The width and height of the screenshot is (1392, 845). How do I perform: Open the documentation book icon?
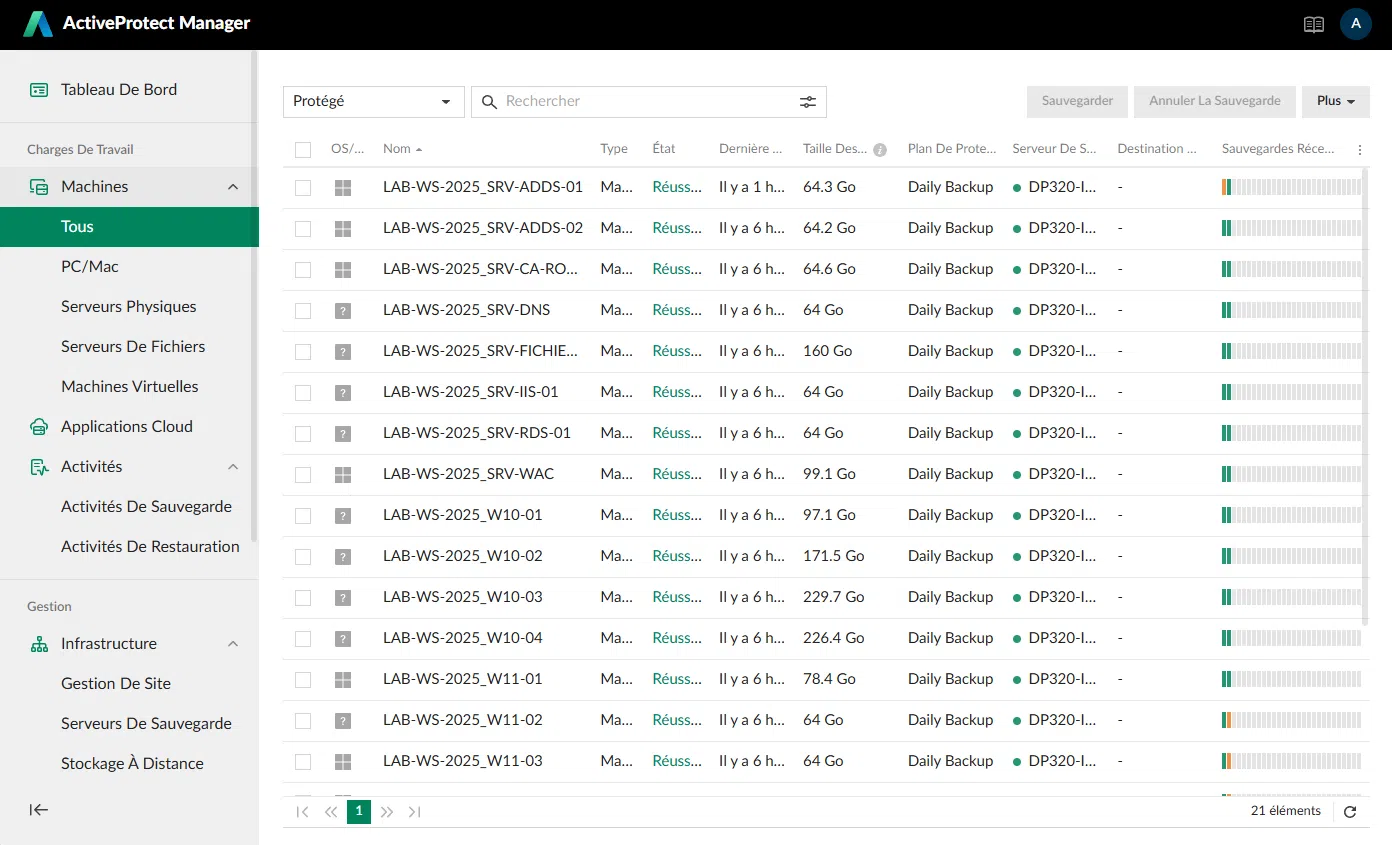tap(1314, 25)
